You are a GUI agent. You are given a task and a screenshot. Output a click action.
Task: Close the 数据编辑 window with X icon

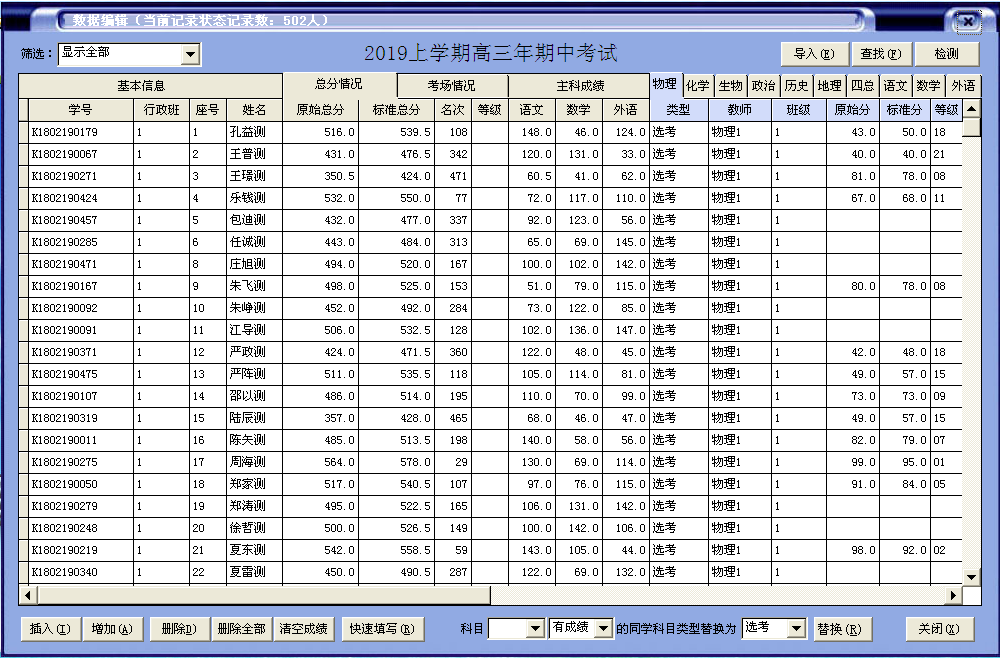(x=967, y=22)
